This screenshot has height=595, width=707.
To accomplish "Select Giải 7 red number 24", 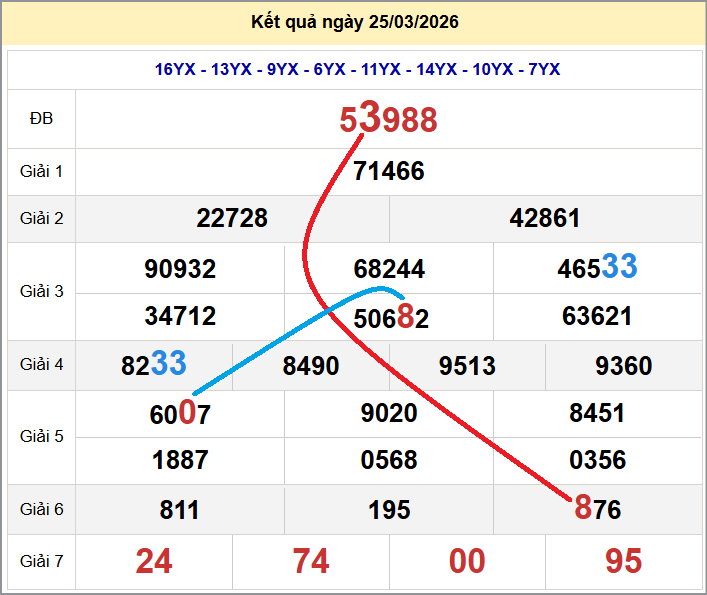I will tap(154, 562).
